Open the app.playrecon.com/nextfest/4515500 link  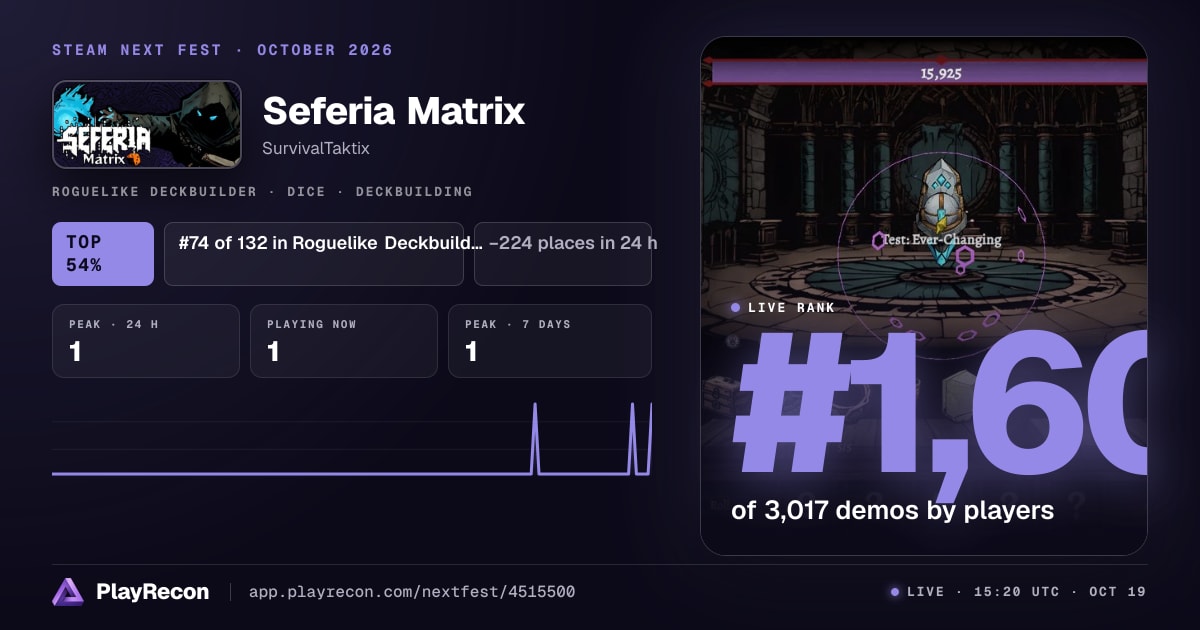click(x=411, y=592)
